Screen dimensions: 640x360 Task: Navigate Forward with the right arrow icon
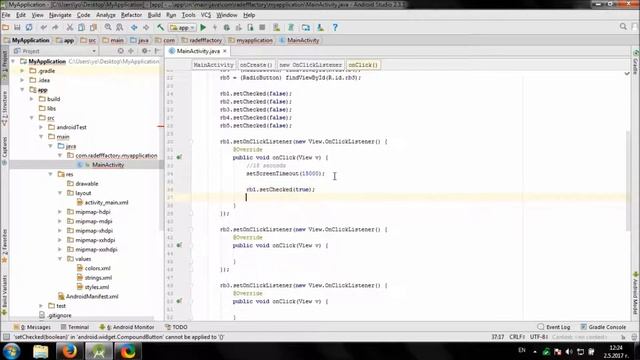146,27
